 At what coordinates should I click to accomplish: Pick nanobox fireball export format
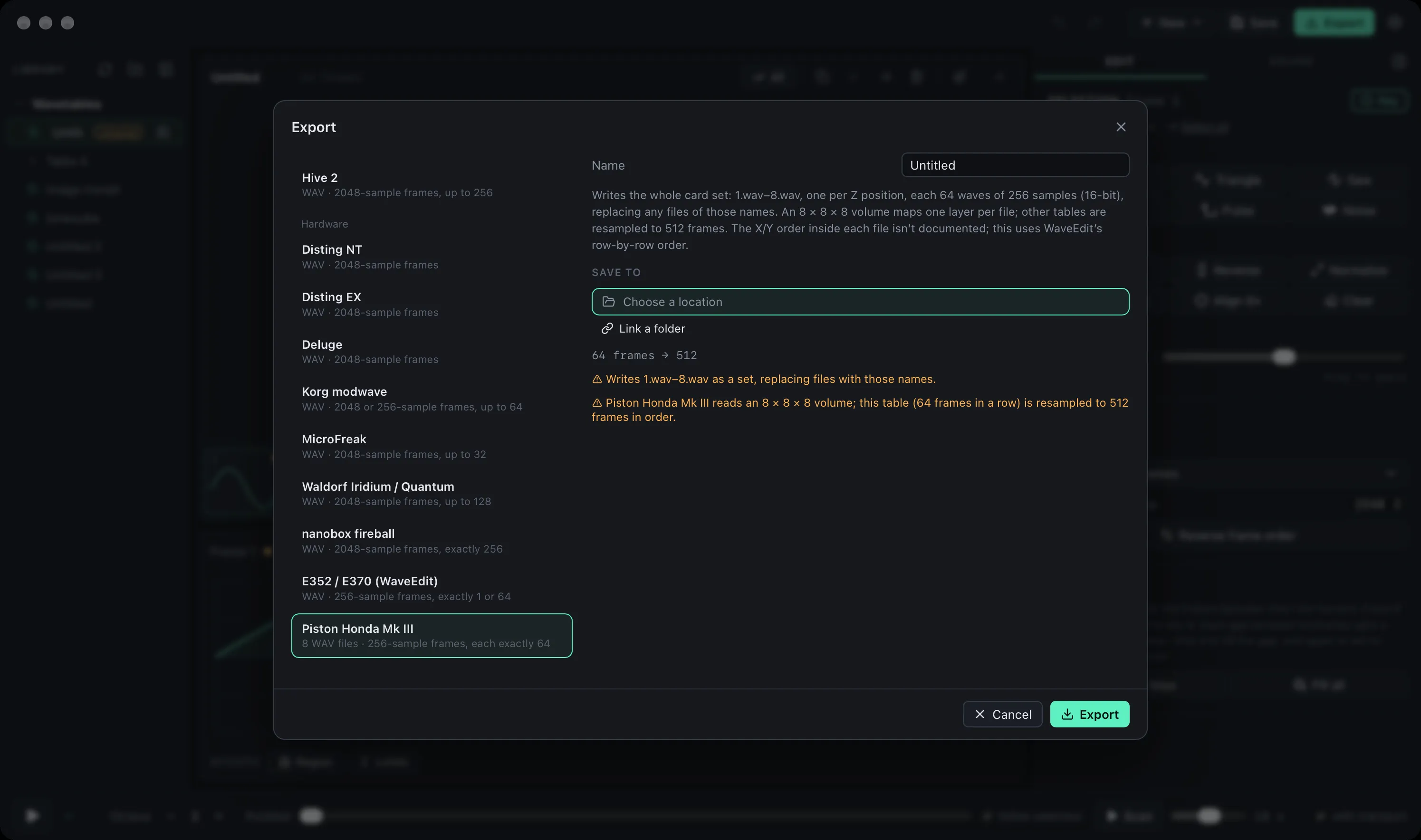click(432, 541)
